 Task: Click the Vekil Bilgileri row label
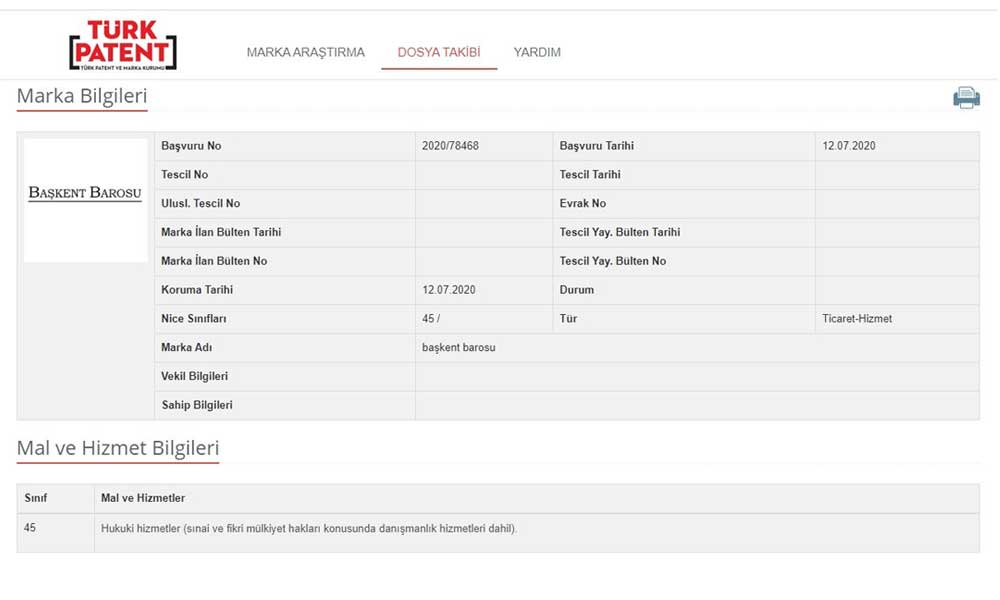coord(195,376)
